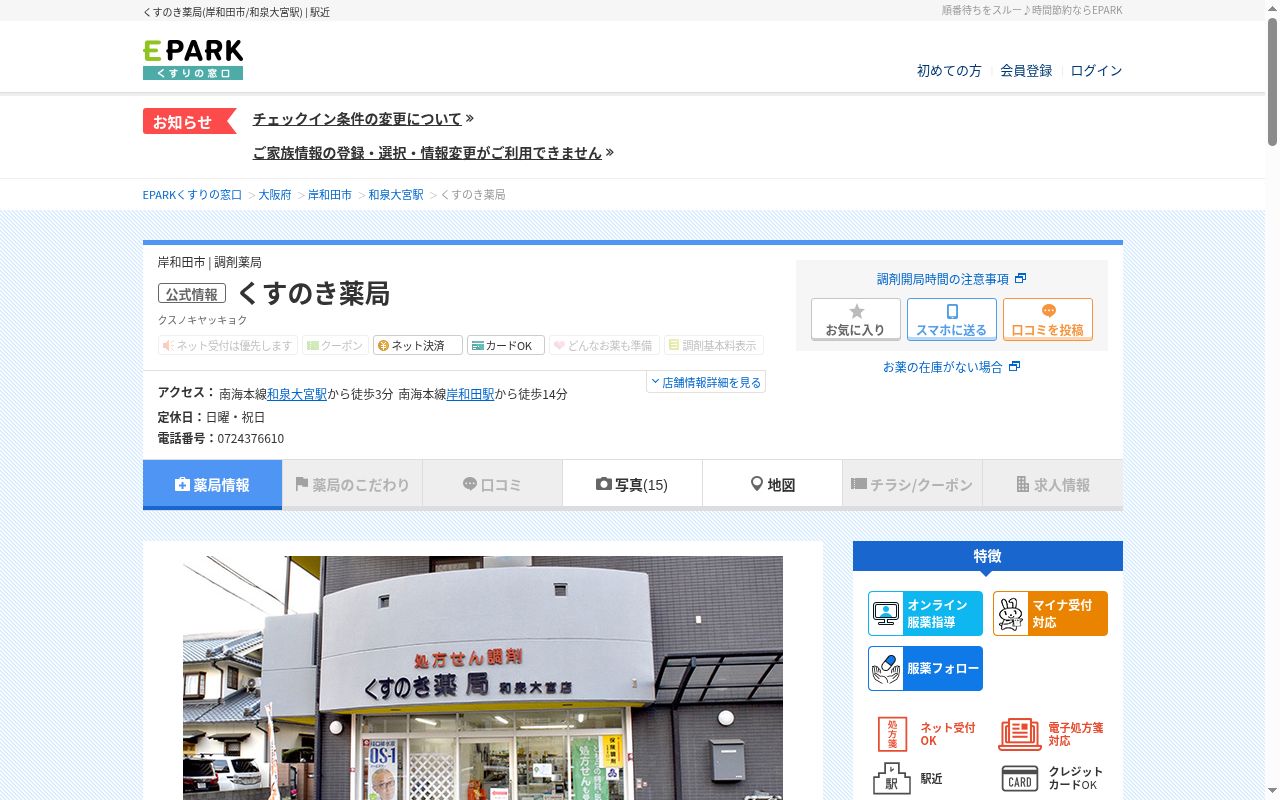Click the EPARKくすりの窓口 breadcrumb
The width and height of the screenshot is (1280, 800).
[192, 195]
